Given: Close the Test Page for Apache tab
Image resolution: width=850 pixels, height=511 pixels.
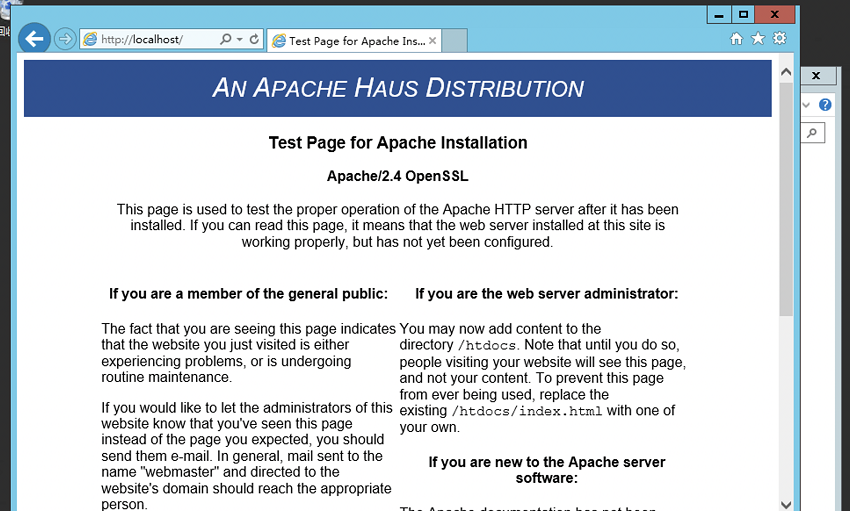Looking at the screenshot, I should [432, 41].
